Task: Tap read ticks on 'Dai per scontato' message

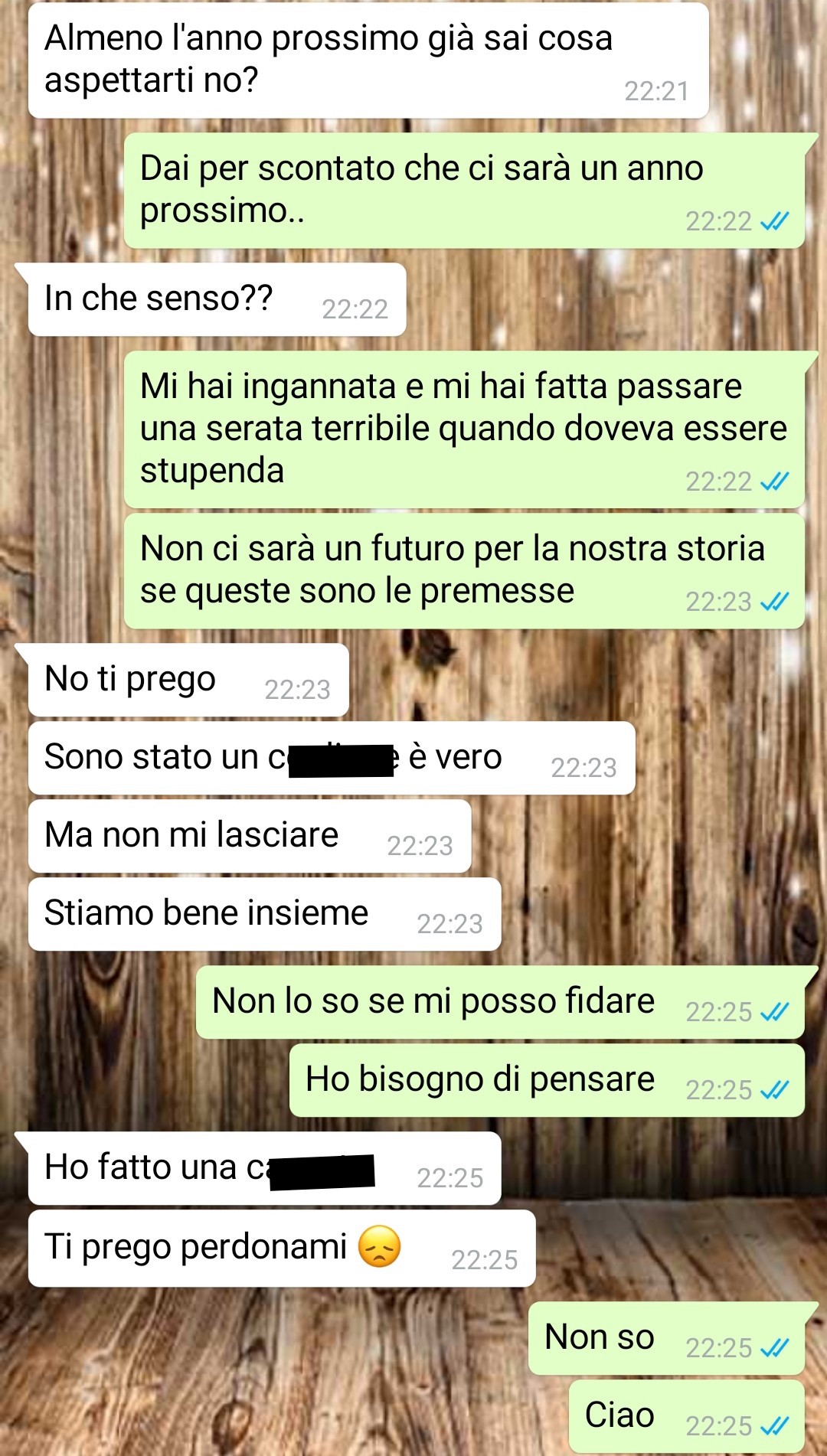Action: pyautogui.click(x=775, y=221)
